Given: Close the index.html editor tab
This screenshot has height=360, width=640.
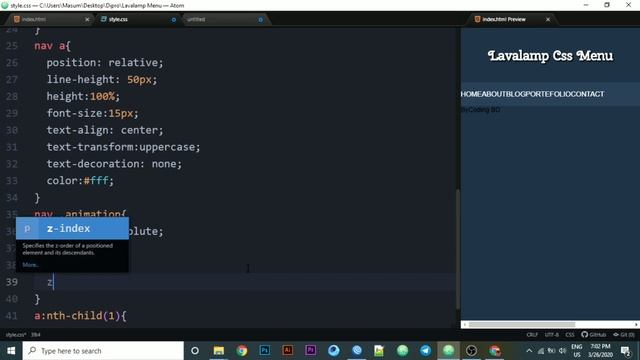Looking at the screenshot, I should 87,19.
